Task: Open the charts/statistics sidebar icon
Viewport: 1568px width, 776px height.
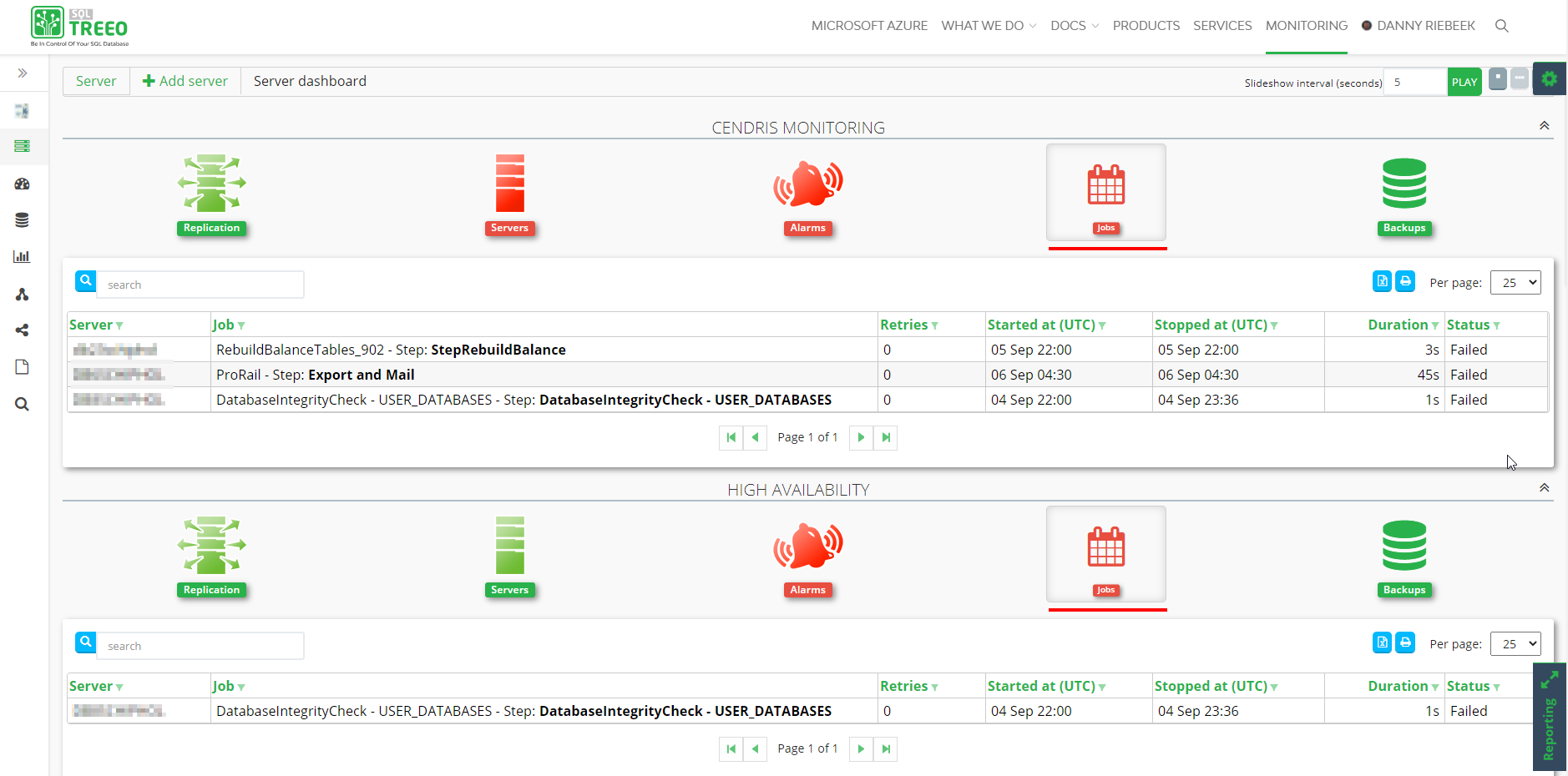Action: (23, 256)
